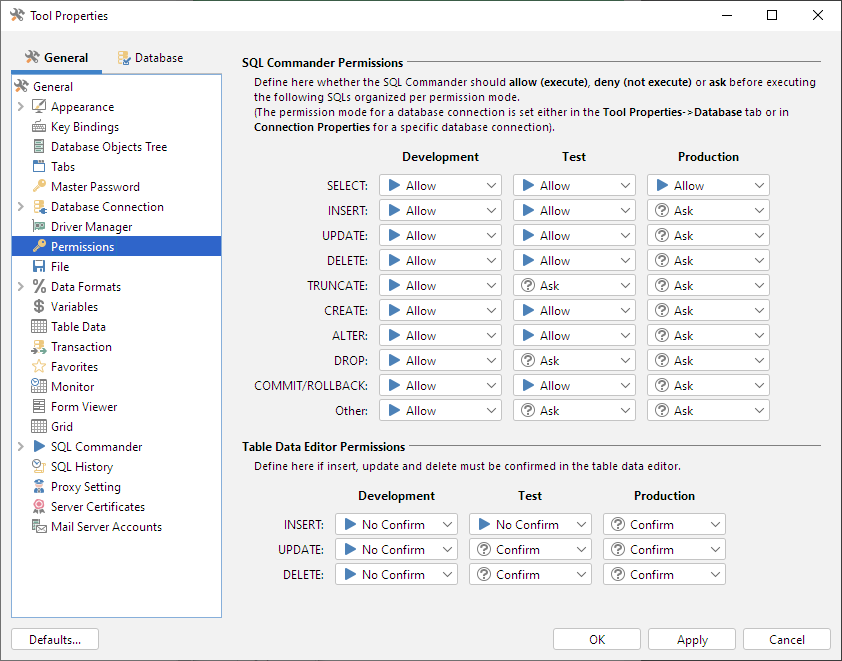Expand the Appearance tree node

[21, 107]
